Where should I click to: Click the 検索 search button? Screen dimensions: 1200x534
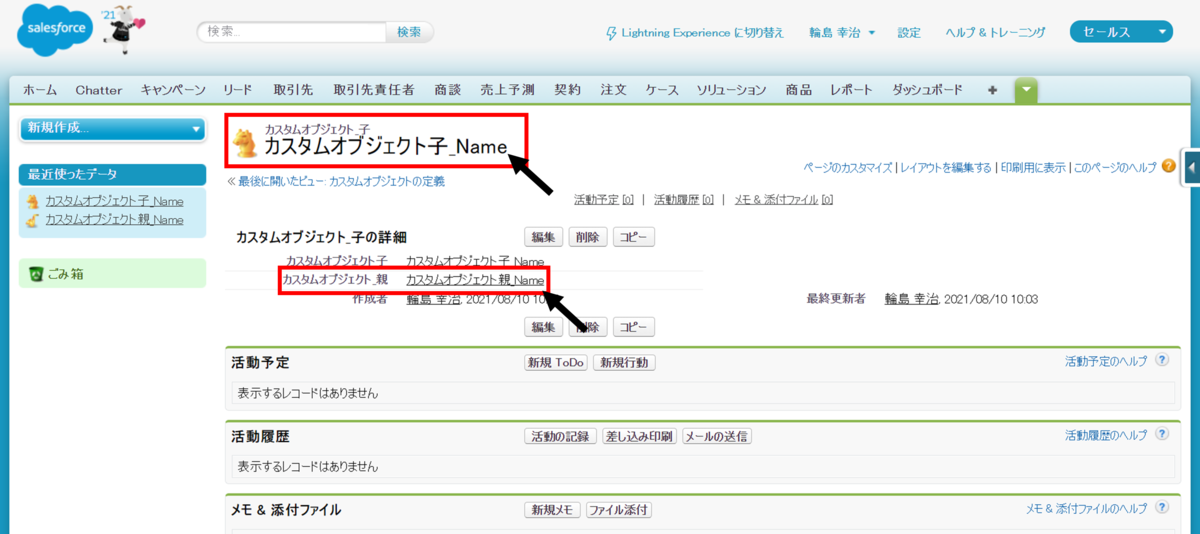[x=410, y=32]
